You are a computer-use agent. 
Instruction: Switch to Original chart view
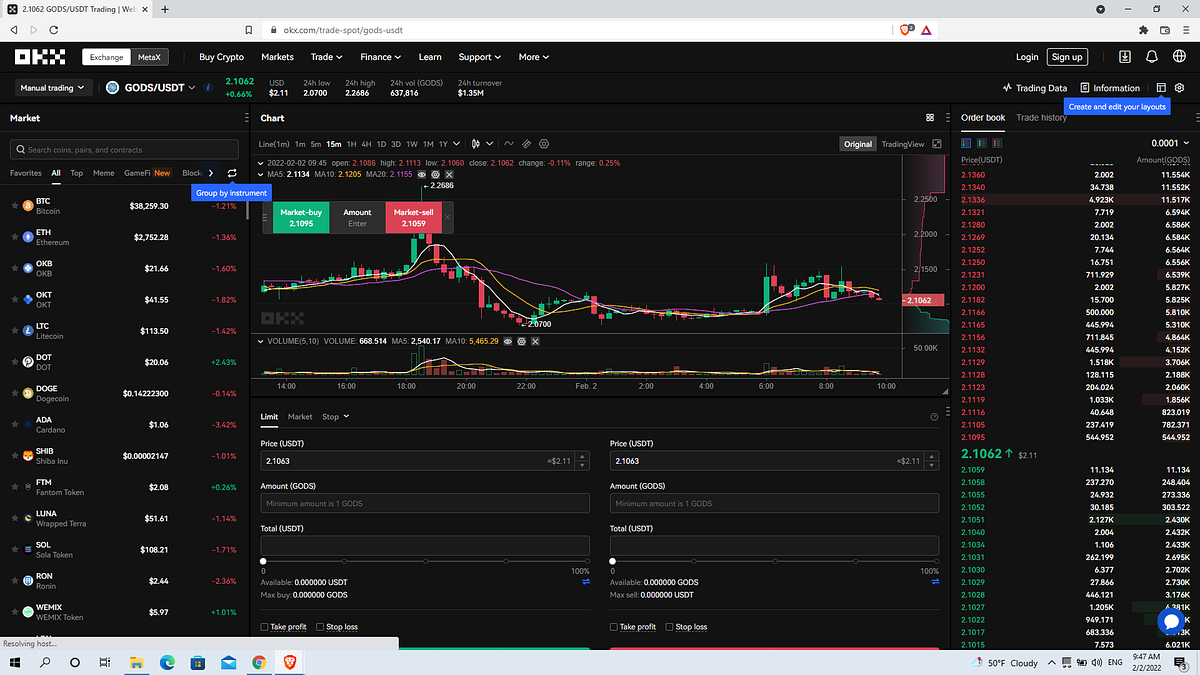tap(858, 144)
